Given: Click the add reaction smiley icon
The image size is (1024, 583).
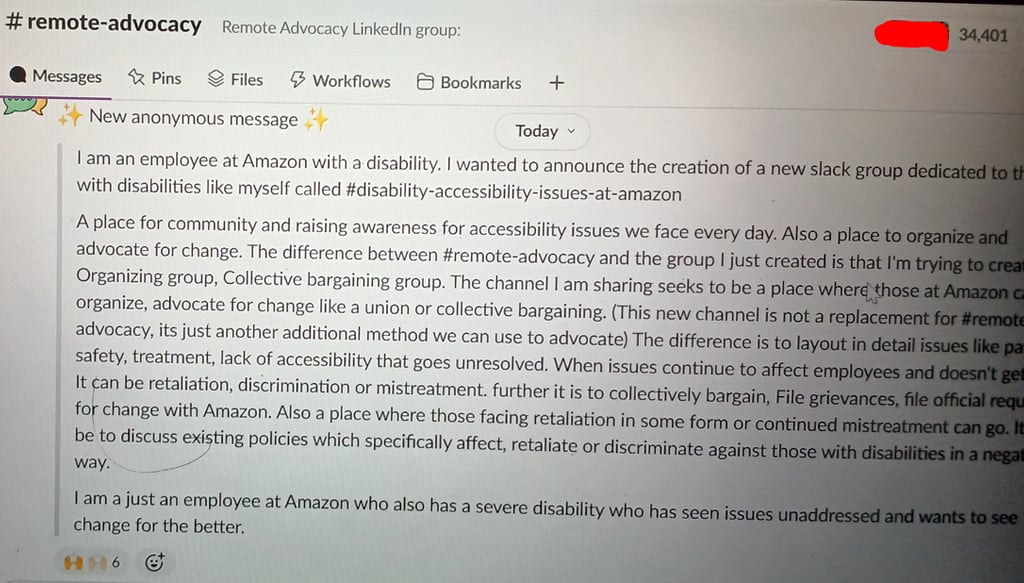Looking at the screenshot, I should point(154,562).
